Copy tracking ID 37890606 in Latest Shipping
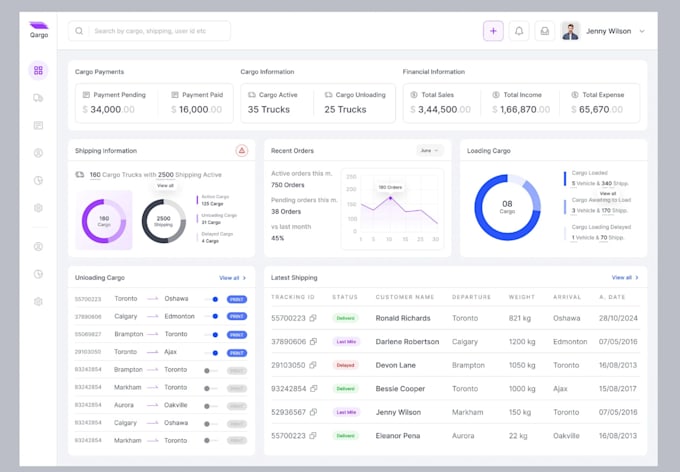This screenshot has width=680, height=472. (x=313, y=342)
